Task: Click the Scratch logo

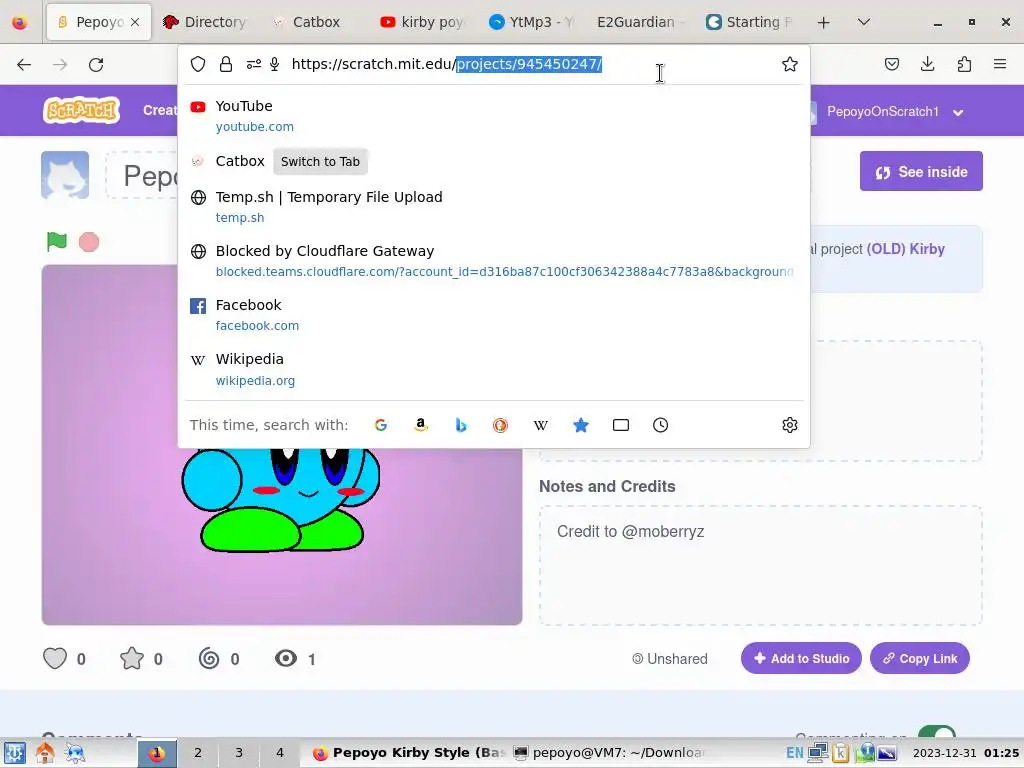Action: (x=82, y=110)
